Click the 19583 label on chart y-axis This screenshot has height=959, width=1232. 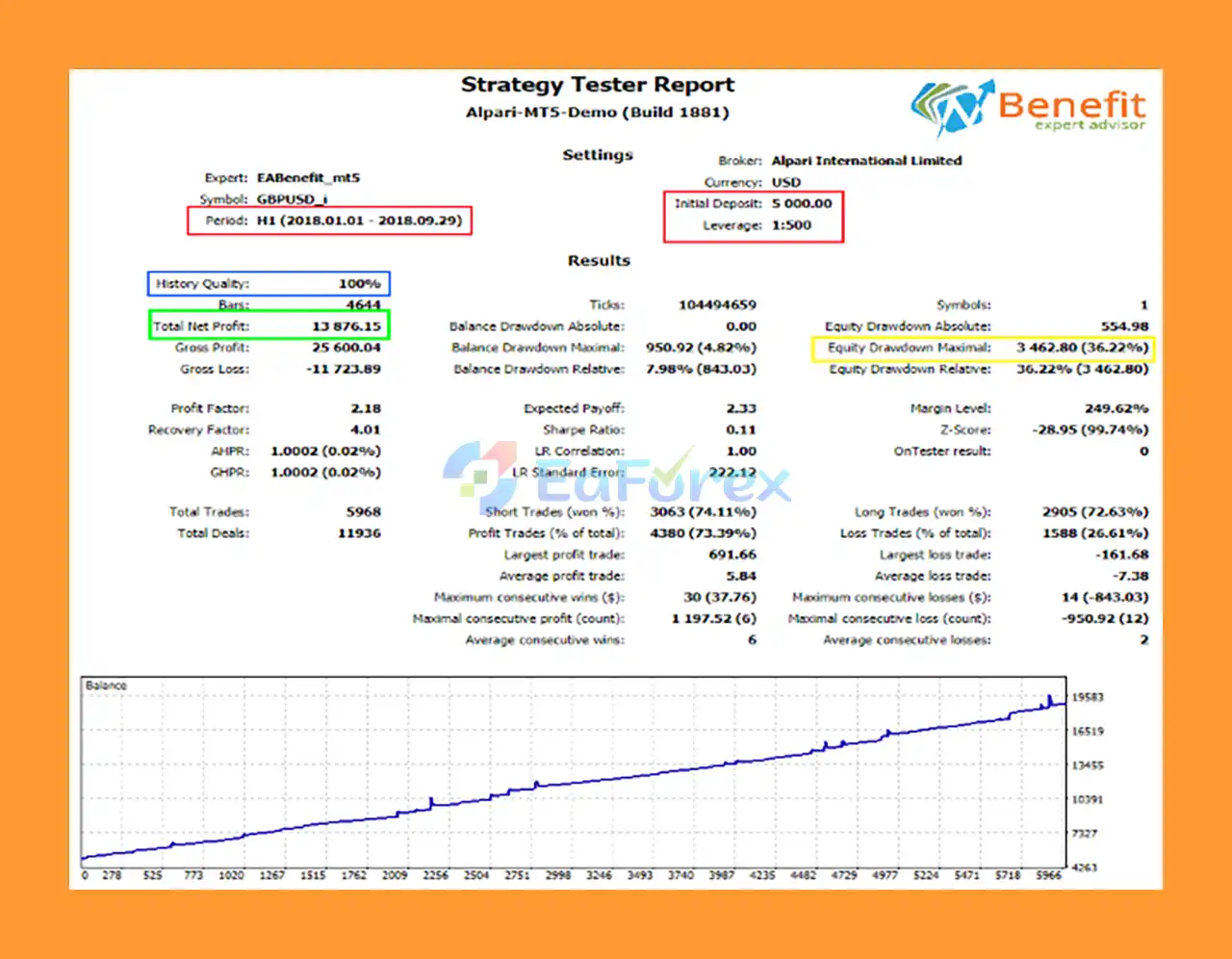[1088, 697]
